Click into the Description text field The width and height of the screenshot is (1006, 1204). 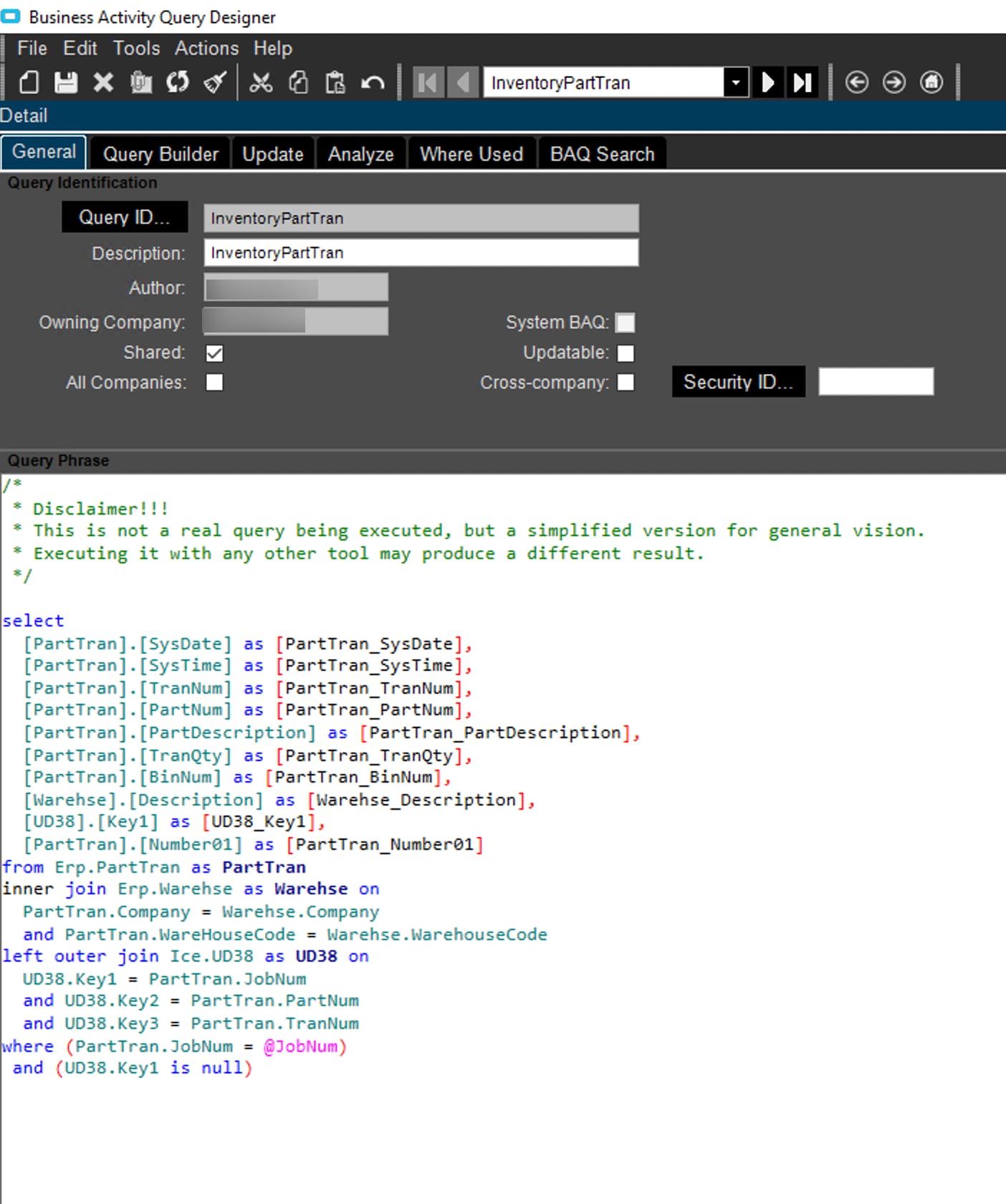421,253
